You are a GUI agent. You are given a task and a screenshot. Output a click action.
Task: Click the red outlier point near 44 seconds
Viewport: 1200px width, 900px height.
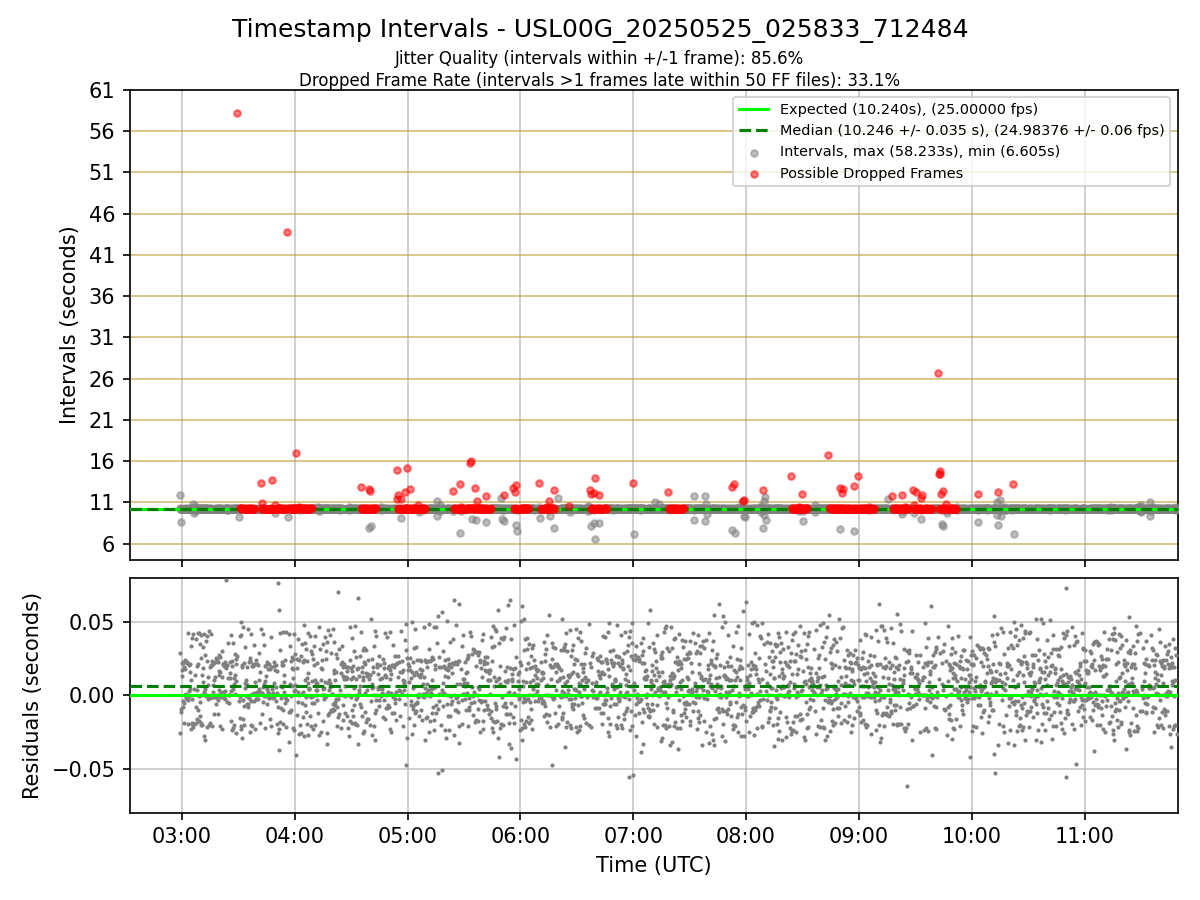pyautogui.click(x=287, y=232)
